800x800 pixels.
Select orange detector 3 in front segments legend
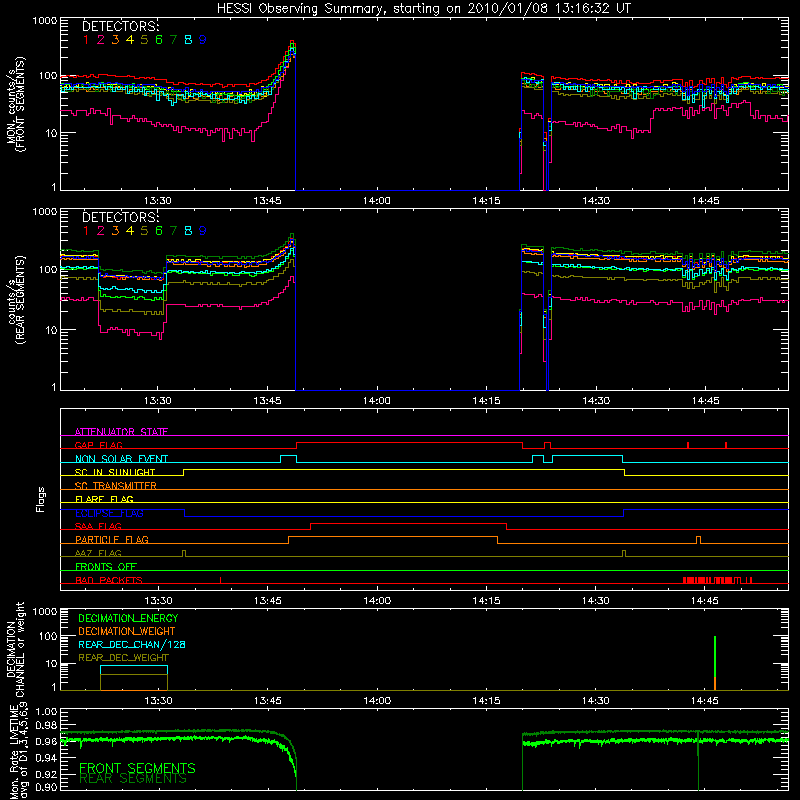coord(115,40)
